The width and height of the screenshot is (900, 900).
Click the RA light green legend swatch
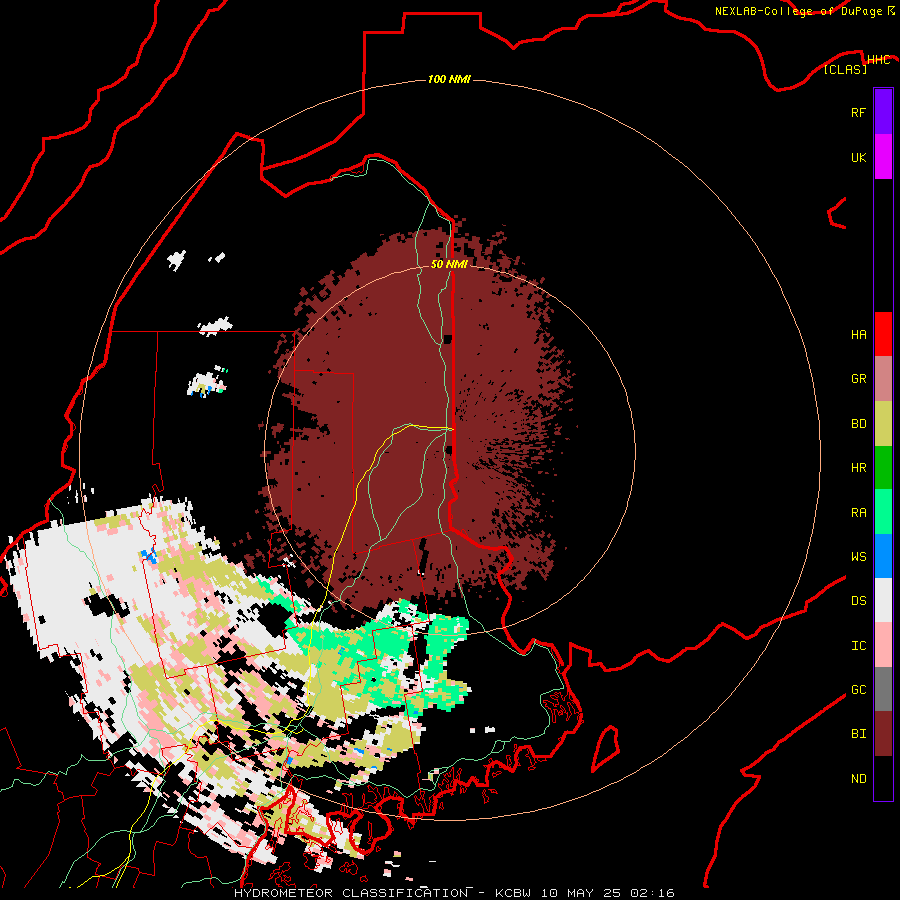883,512
